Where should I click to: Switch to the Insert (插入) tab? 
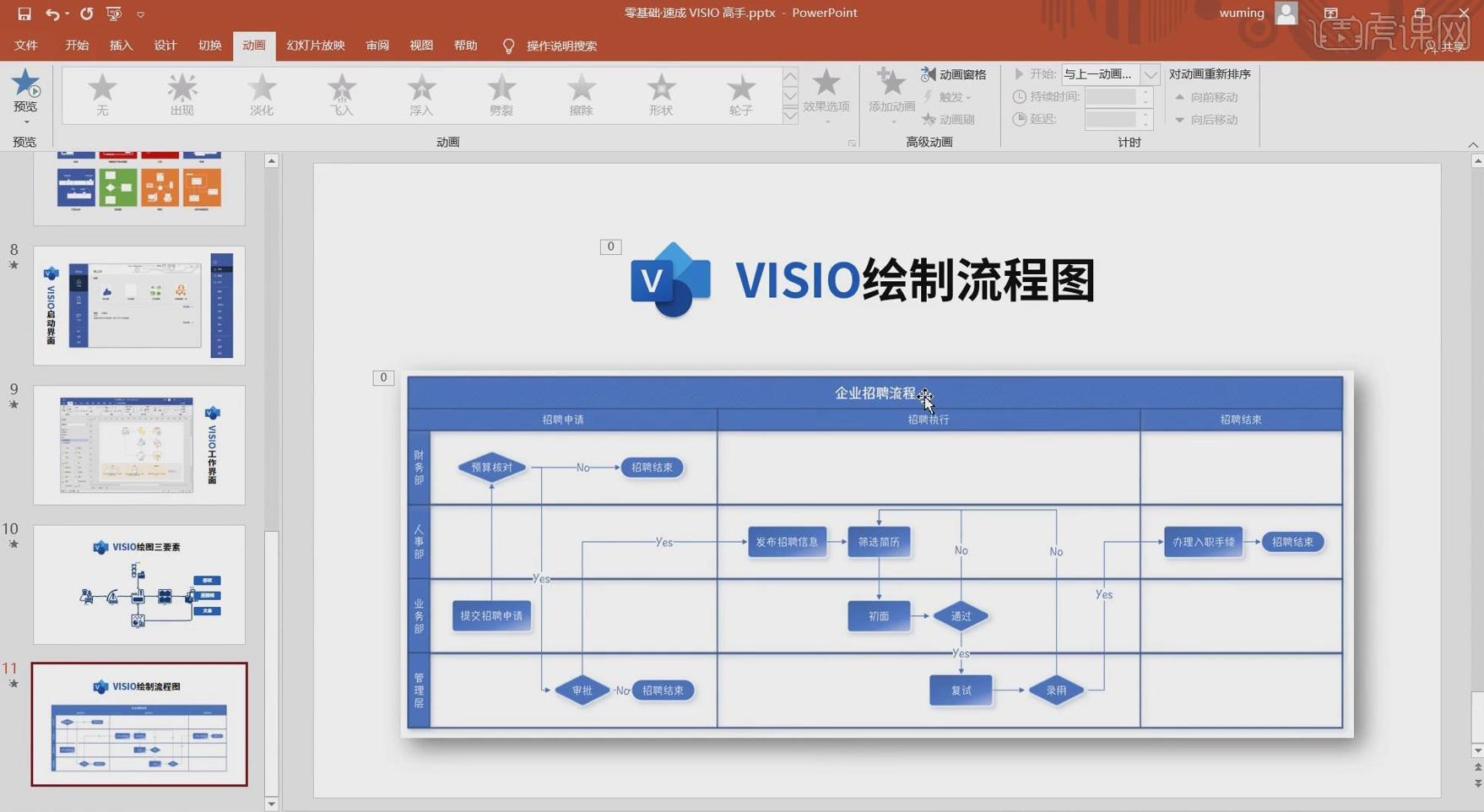[121, 46]
